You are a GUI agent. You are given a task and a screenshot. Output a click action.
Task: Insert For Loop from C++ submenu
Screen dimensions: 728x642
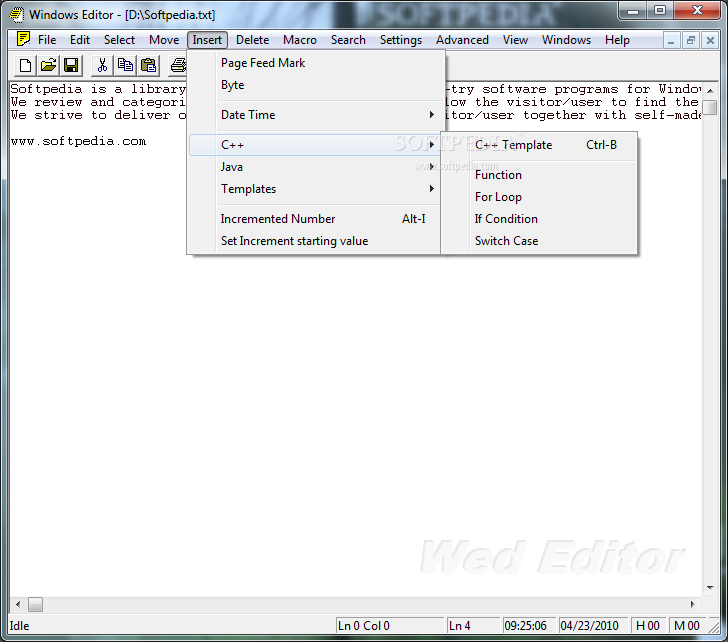pos(540,197)
